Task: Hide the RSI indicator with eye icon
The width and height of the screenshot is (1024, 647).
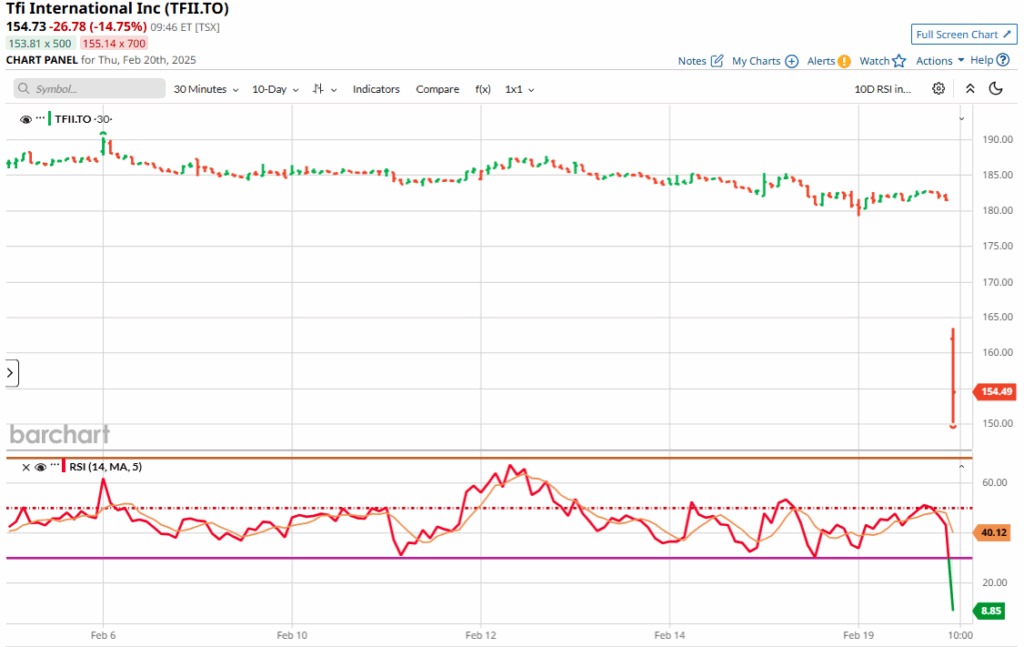Action: (40, 467)
